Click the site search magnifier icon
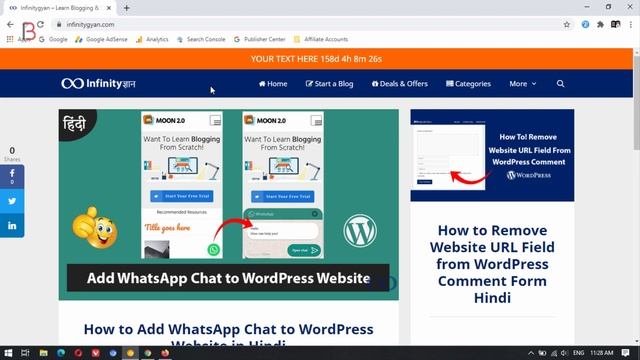This screenshot has width=640, height=360. (560, 84)
